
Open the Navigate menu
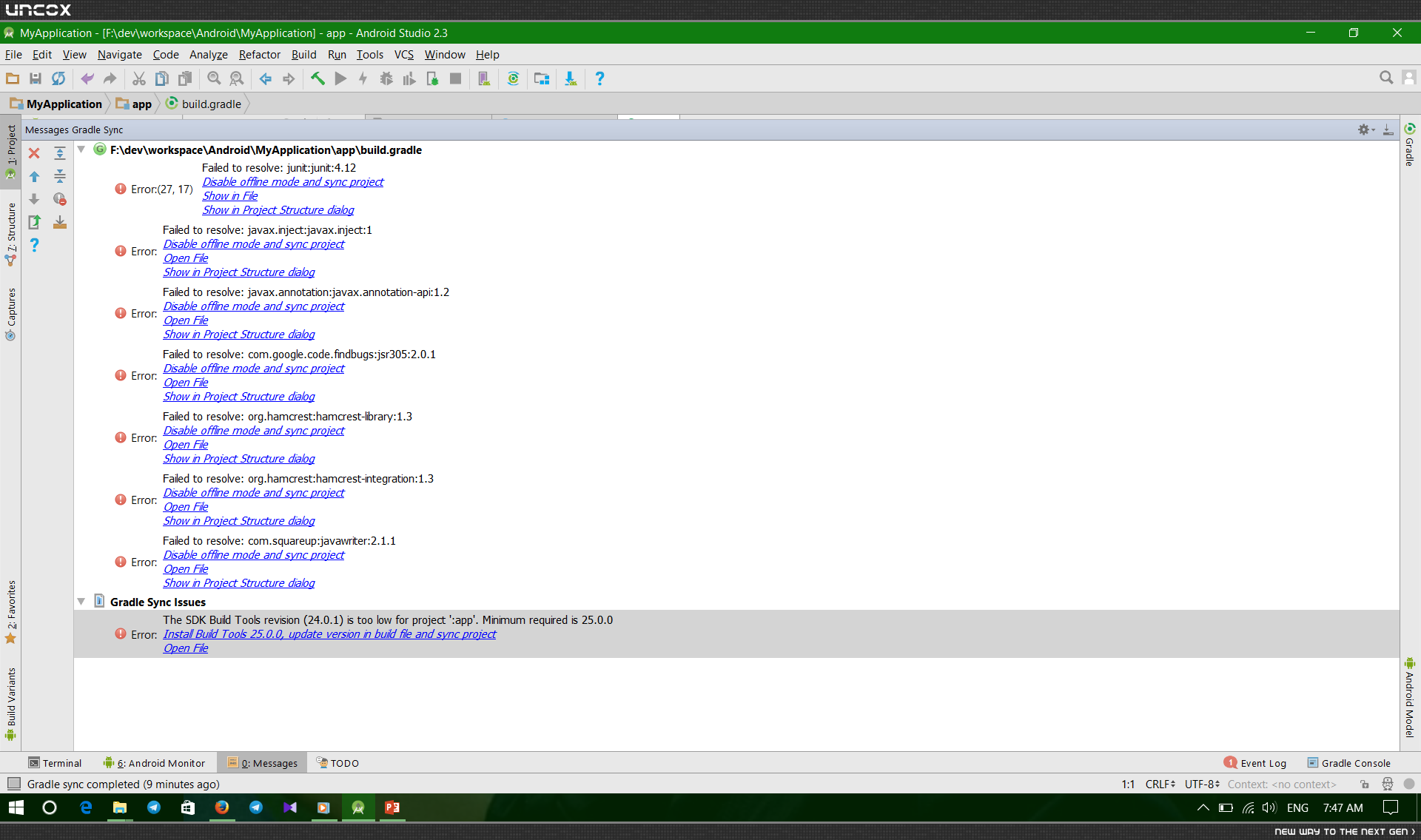pos(119,55)
